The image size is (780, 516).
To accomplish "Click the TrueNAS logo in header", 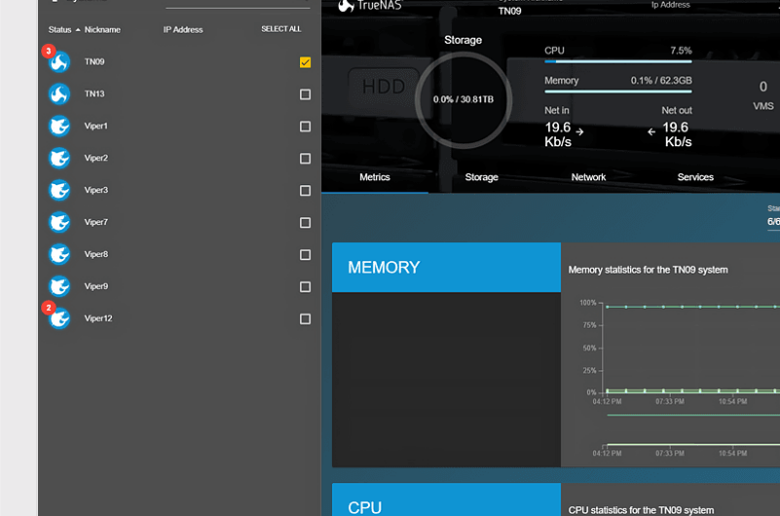I will click(x=369, y=6).
